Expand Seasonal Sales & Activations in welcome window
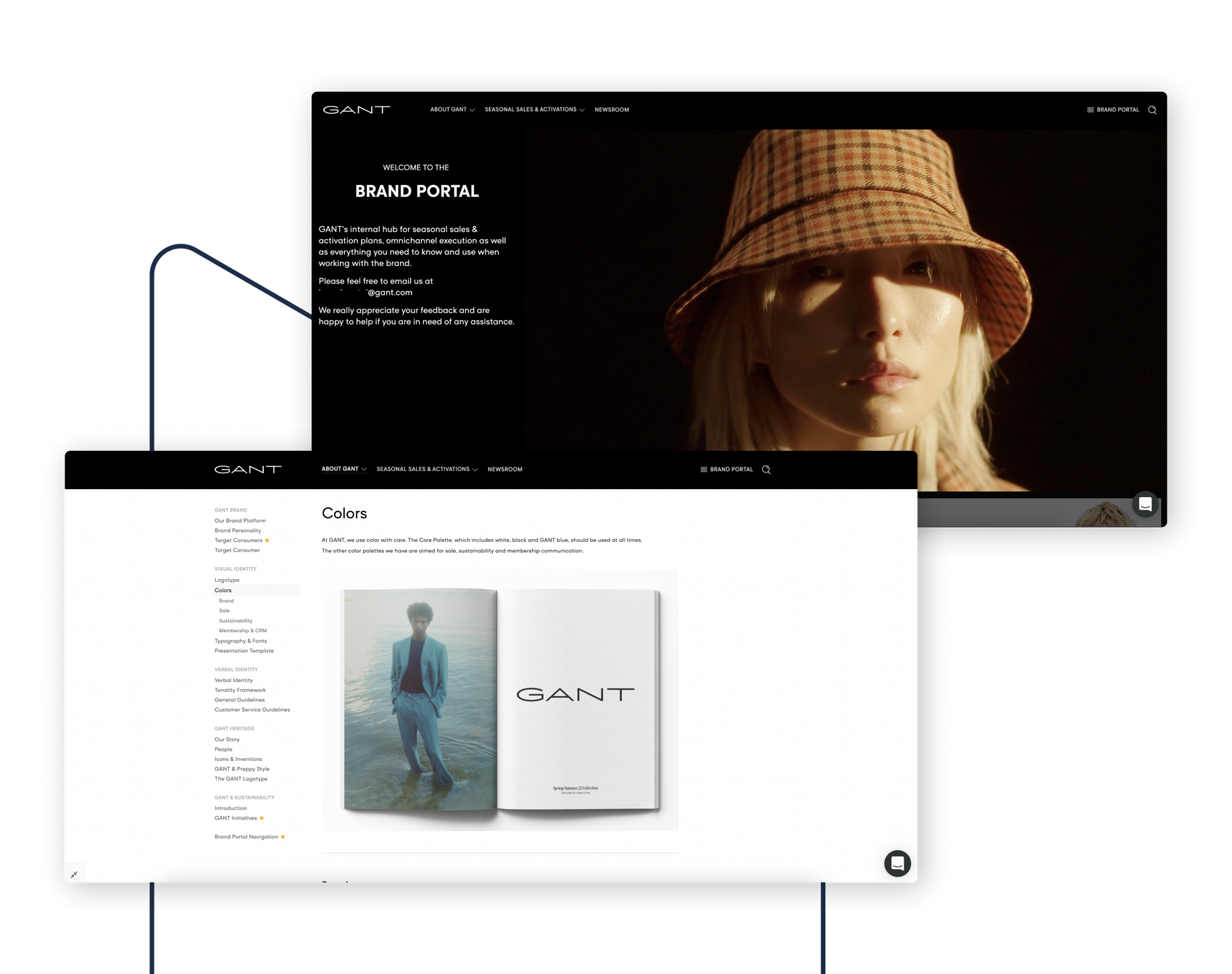Image resolution: width=1232 pixels, height=974 pixels. (535, 109)
